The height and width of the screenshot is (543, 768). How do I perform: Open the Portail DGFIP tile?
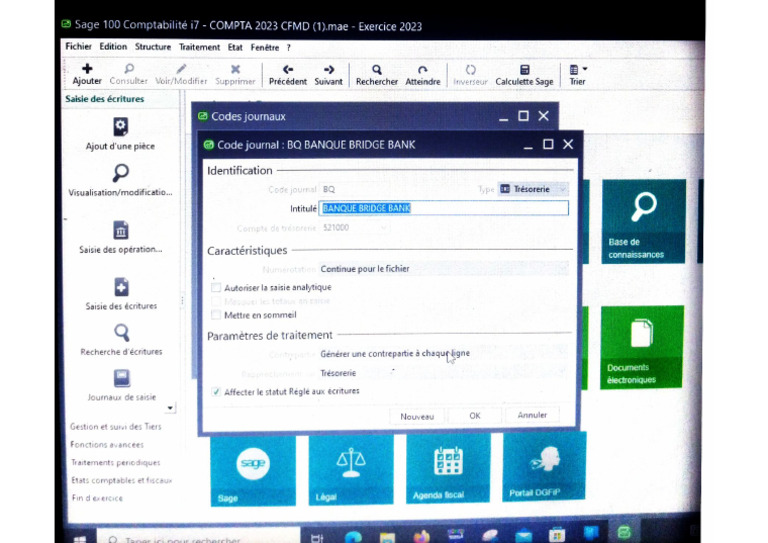click(x=544, y=466)
